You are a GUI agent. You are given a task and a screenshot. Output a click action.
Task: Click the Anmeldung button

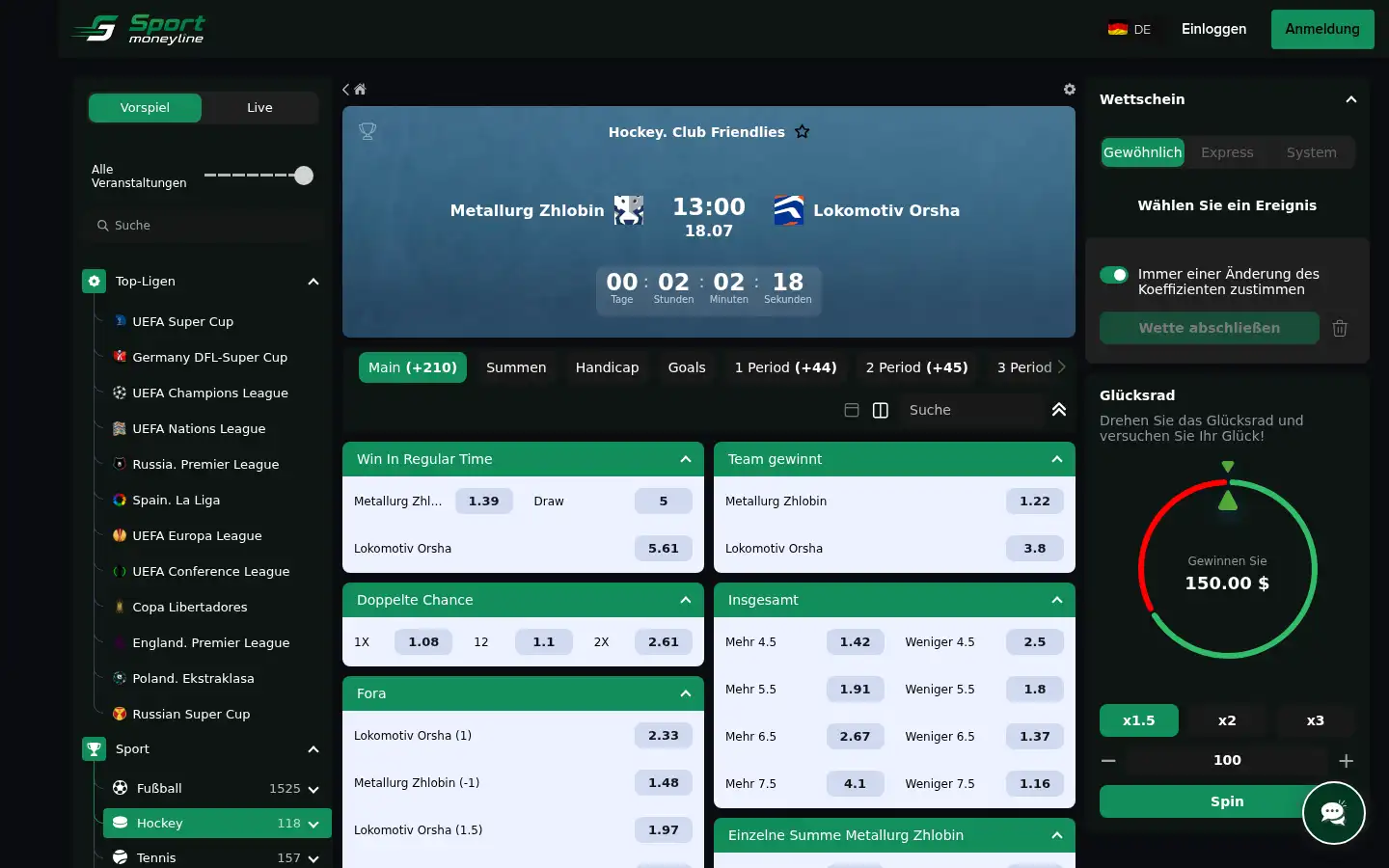[x=1322, y=29]
